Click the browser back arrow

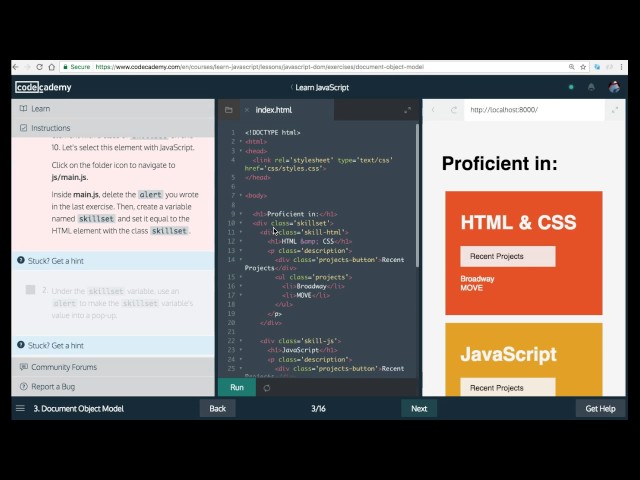[16, 67]
